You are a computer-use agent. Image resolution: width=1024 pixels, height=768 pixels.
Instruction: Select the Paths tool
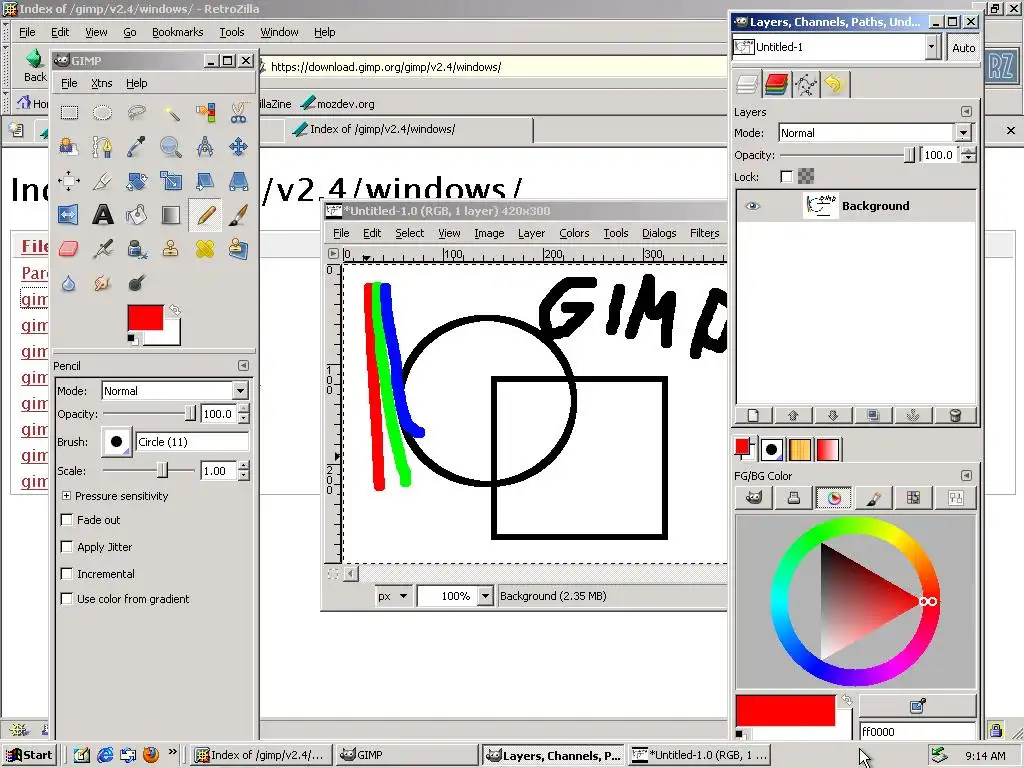103,146
